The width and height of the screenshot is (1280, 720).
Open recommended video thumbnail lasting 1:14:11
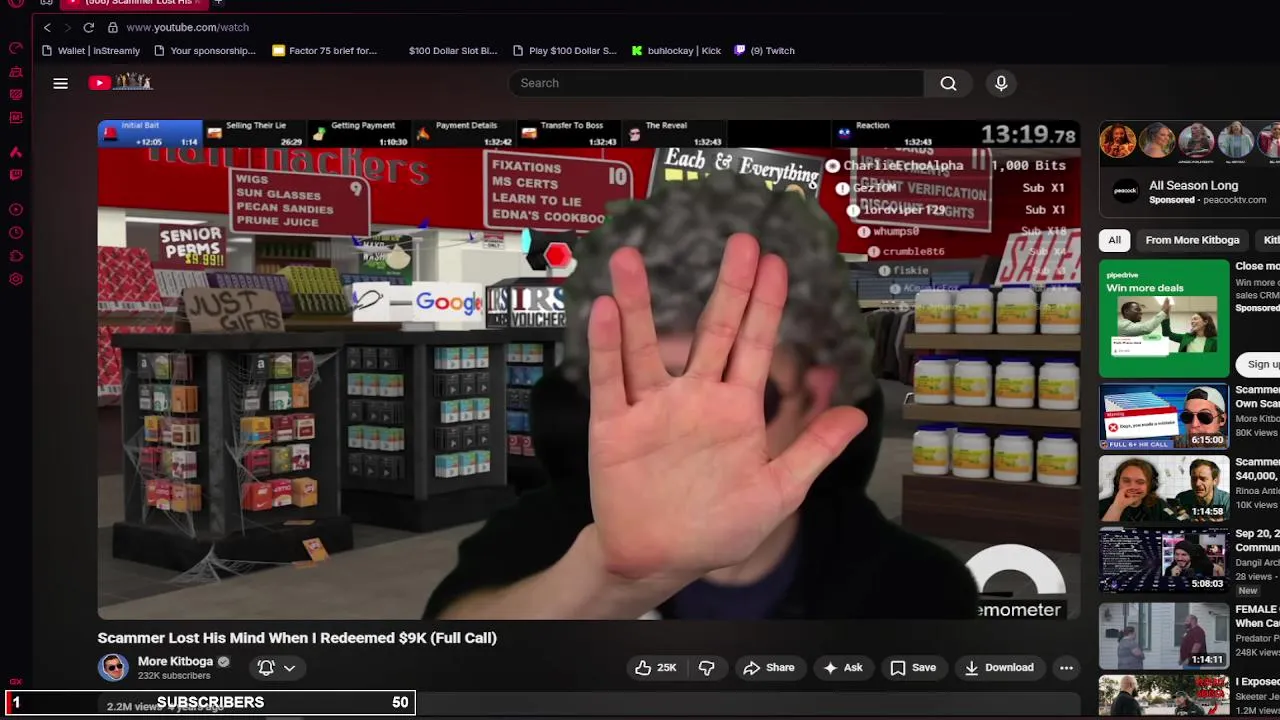[x=1164, y=636]
